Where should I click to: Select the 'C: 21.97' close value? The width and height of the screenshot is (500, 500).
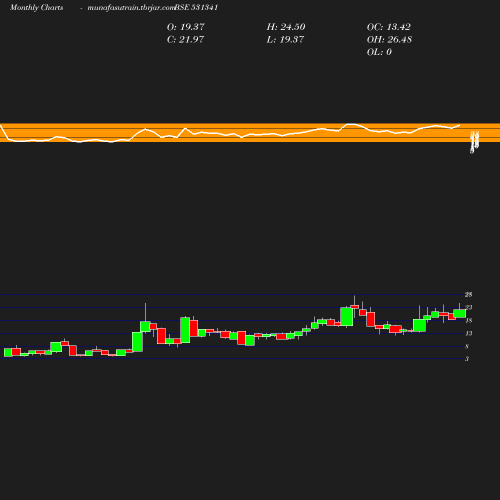pos(185,40)
